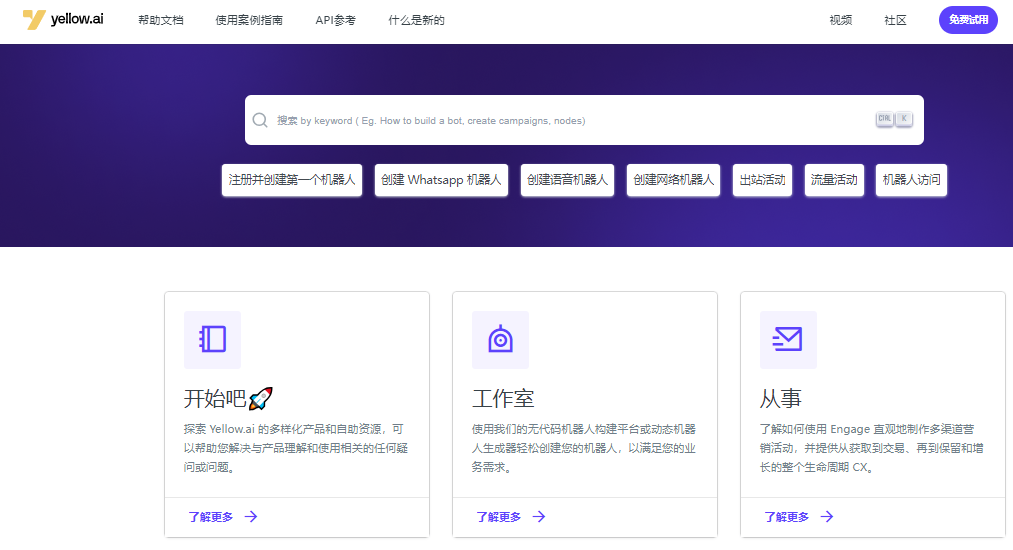Open the 帮助文档 menu item
Viewport: 1013px width, 550px height.
tap(161, 20)
